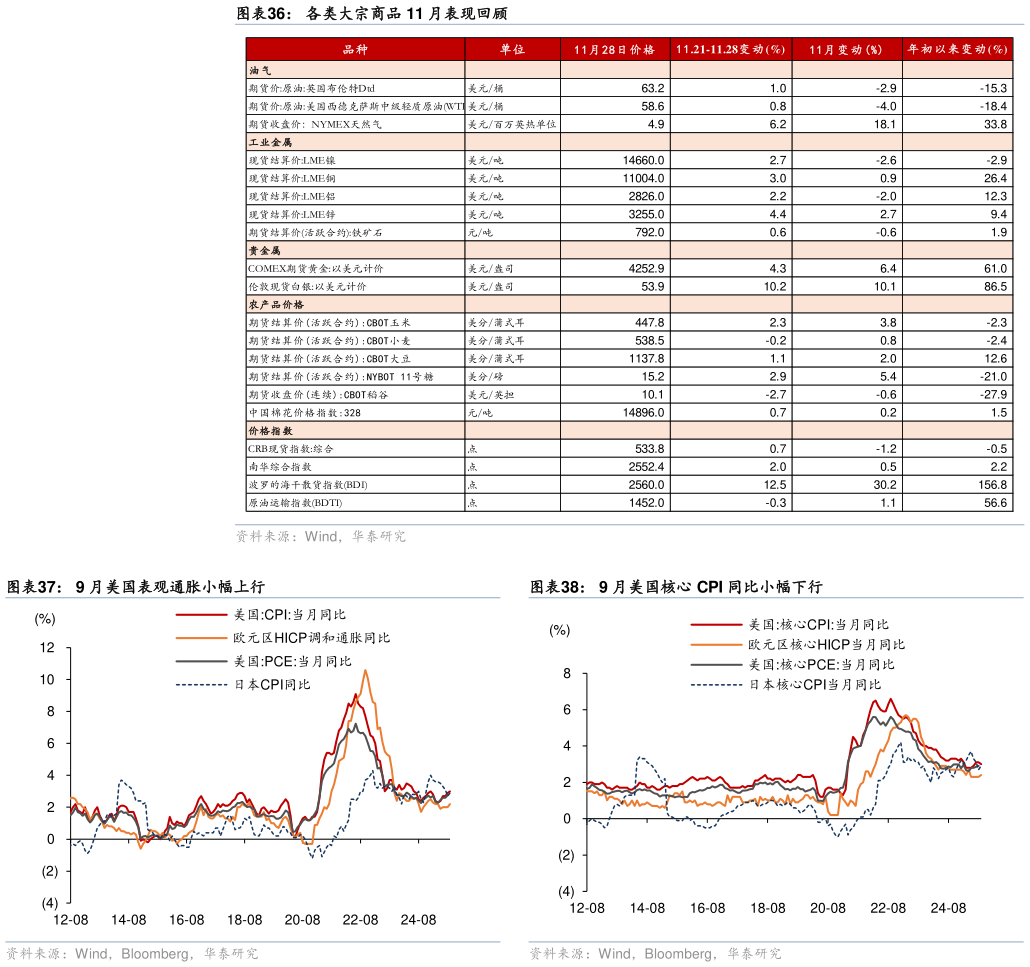The height and width of the screenshot is (967, 1030).
Task: Click the COMEX gold price value 4252.9
Action: (x=646, y=269)
